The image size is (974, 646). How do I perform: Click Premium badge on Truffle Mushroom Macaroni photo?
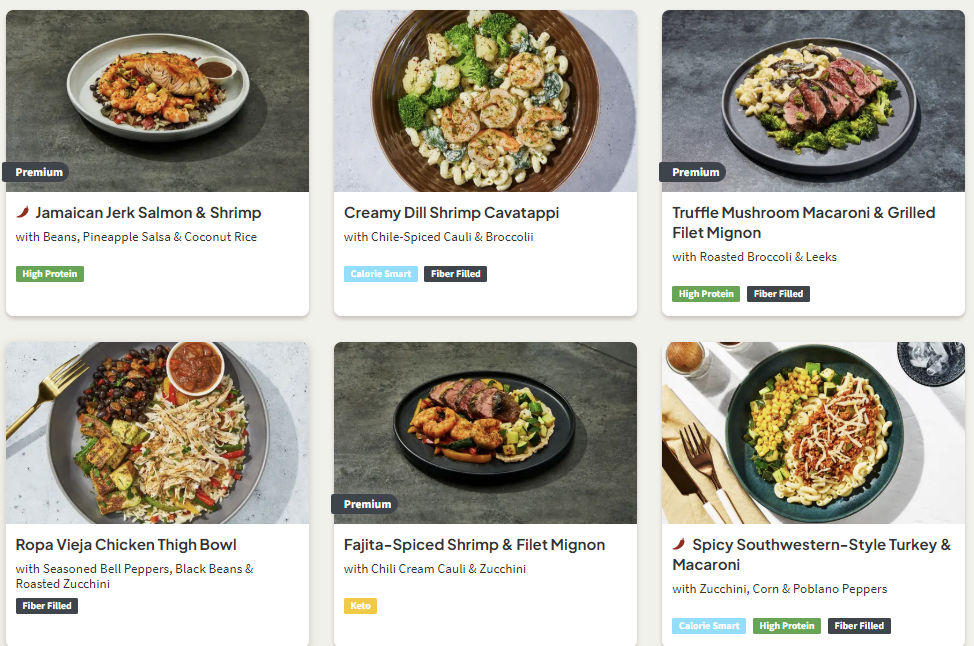695,172
